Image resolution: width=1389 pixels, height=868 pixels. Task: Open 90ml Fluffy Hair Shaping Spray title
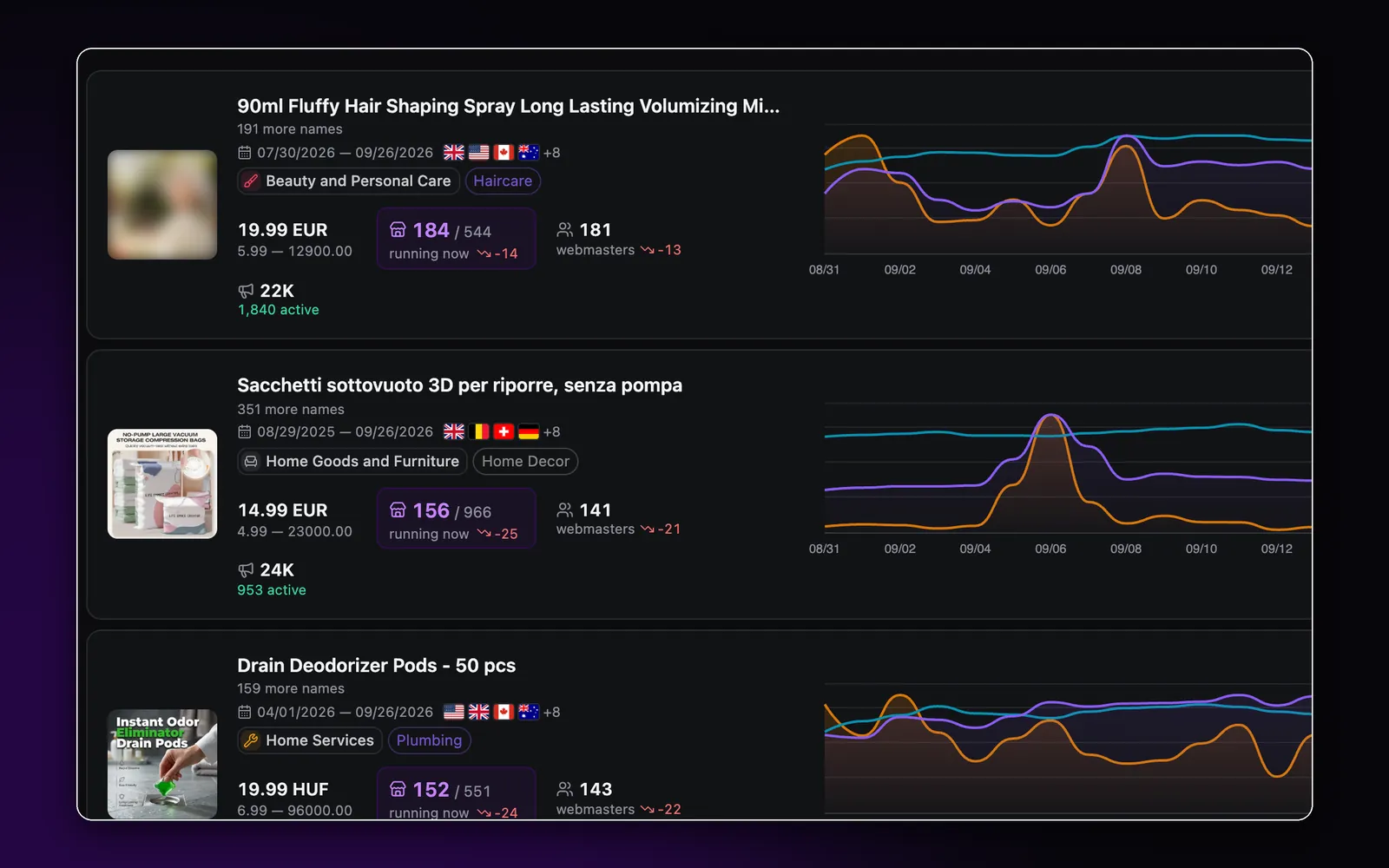508,106
